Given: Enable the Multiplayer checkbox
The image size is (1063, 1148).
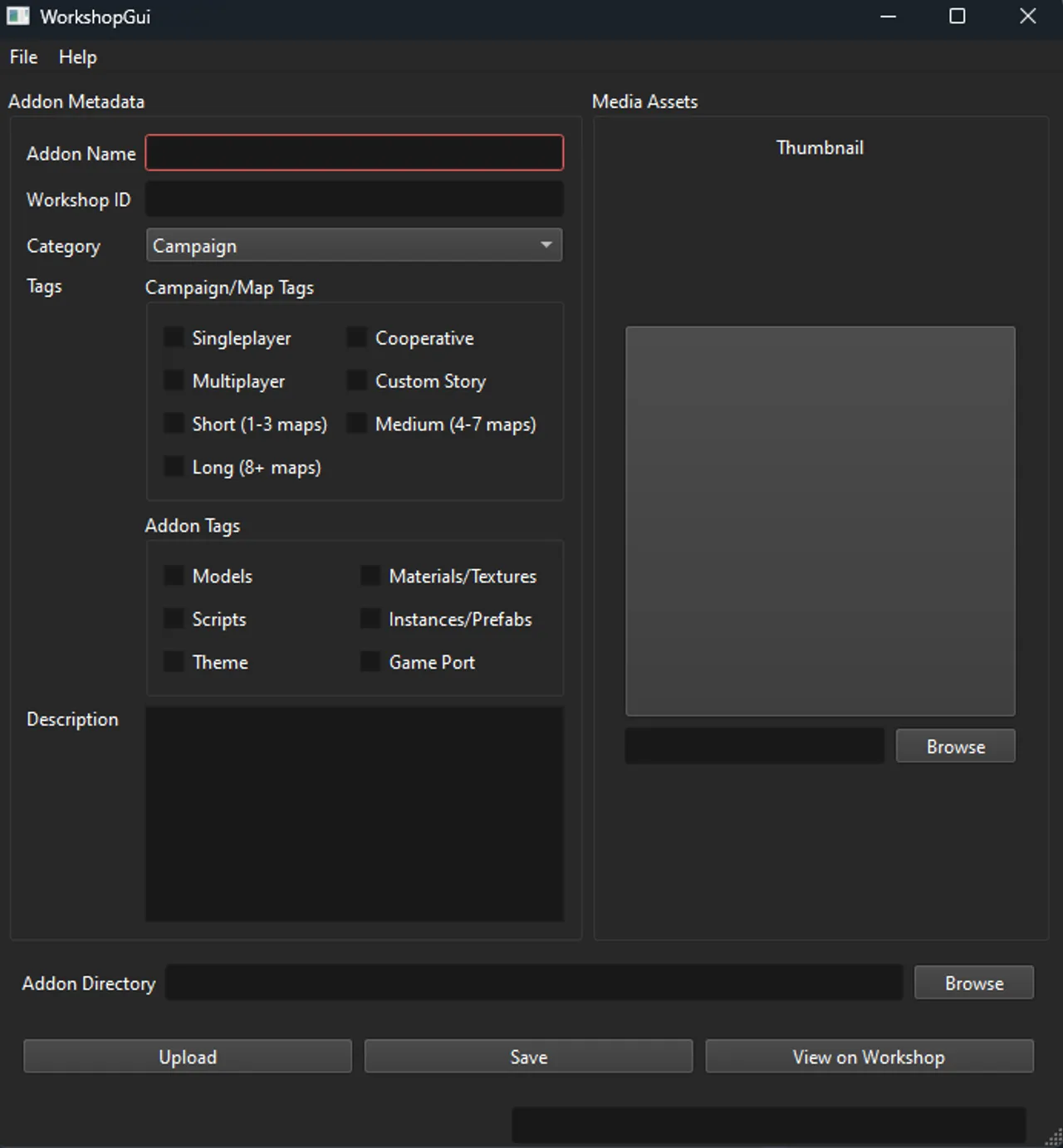Looking at the screenshot, I should [173, 380].
